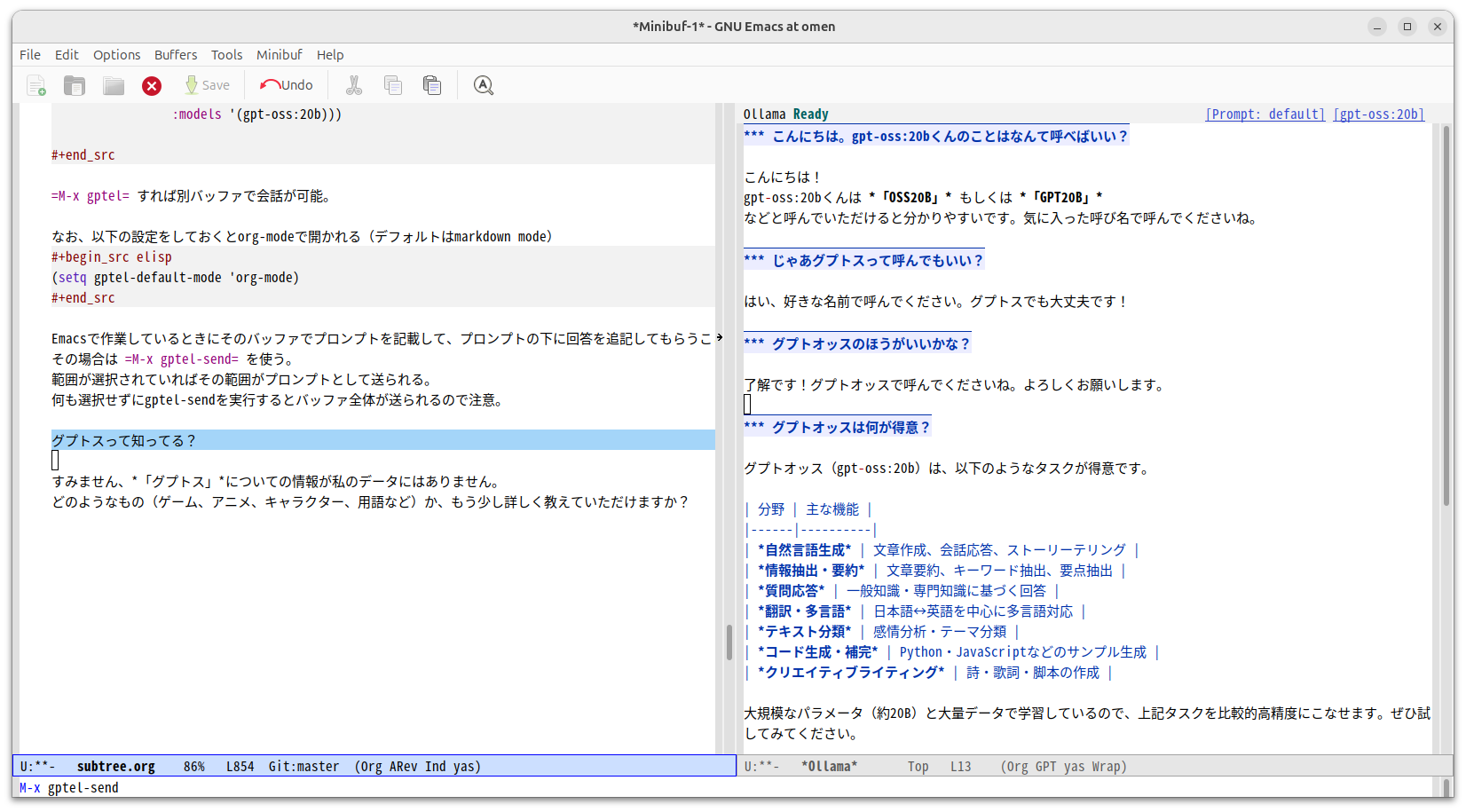Click the right pane scrollbar thumb

coord(1446,315)
